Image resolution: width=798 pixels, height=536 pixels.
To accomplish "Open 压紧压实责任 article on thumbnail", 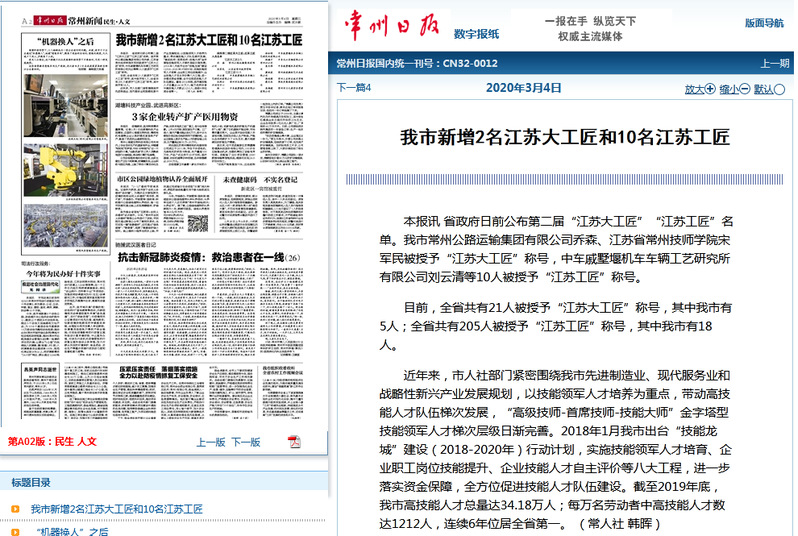I will tap(158, 372).
